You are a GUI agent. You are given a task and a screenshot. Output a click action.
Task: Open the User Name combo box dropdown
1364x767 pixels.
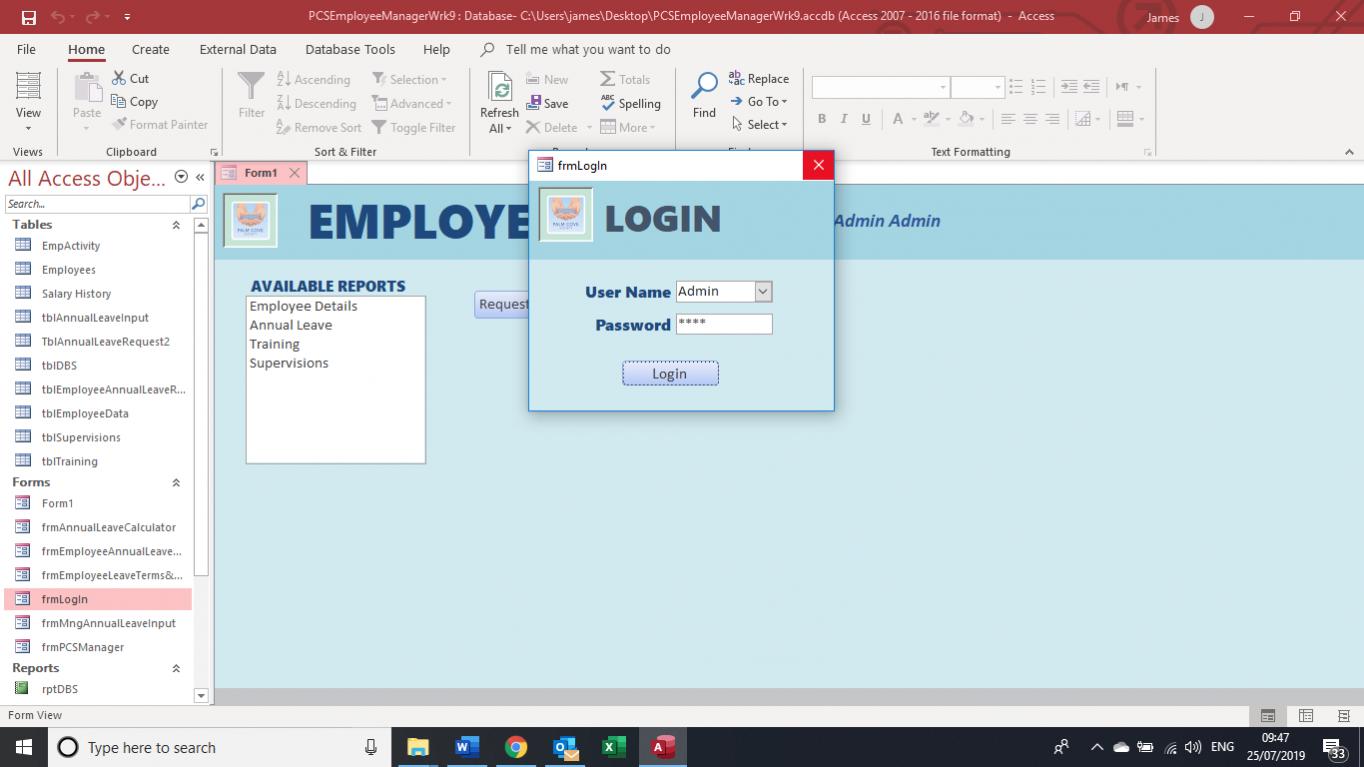(x=763, y=292)
